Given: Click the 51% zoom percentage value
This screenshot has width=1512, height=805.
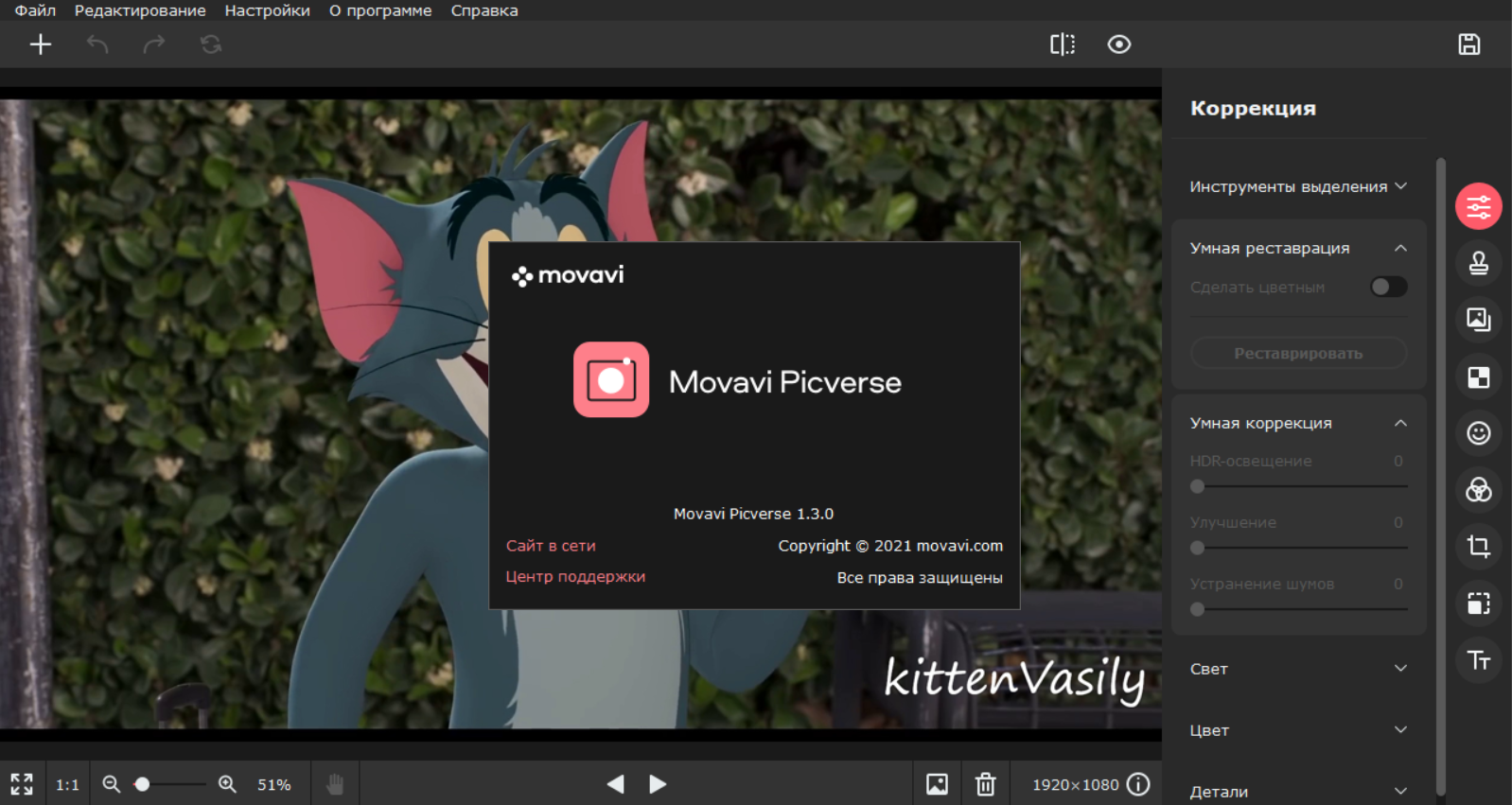Looking at the screenshot, I should tap(274, 784).
